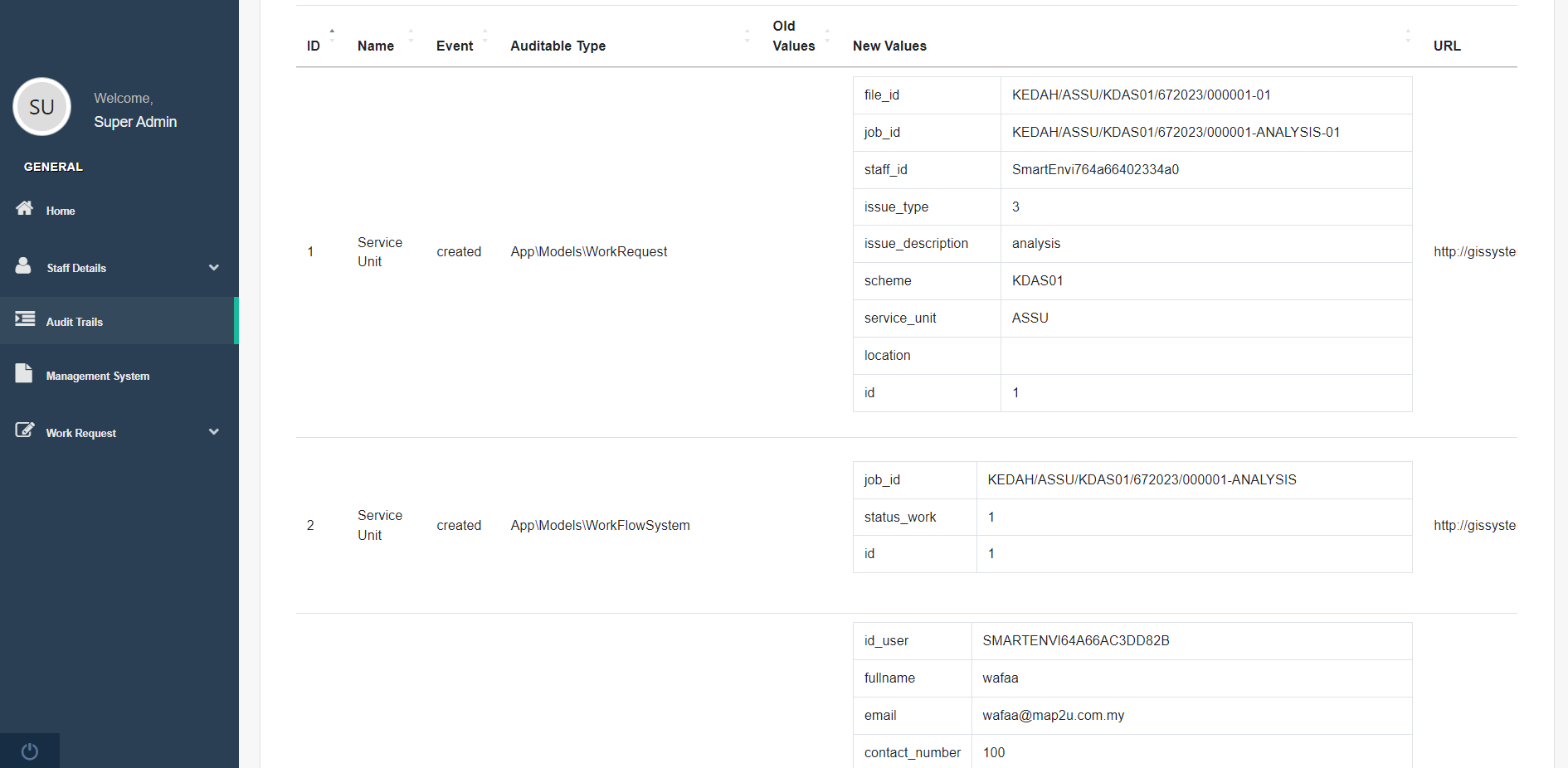The width and height of the screenshot is (1568, 768).
Task: Click the SU profile avatar
Action: [41, 107]
